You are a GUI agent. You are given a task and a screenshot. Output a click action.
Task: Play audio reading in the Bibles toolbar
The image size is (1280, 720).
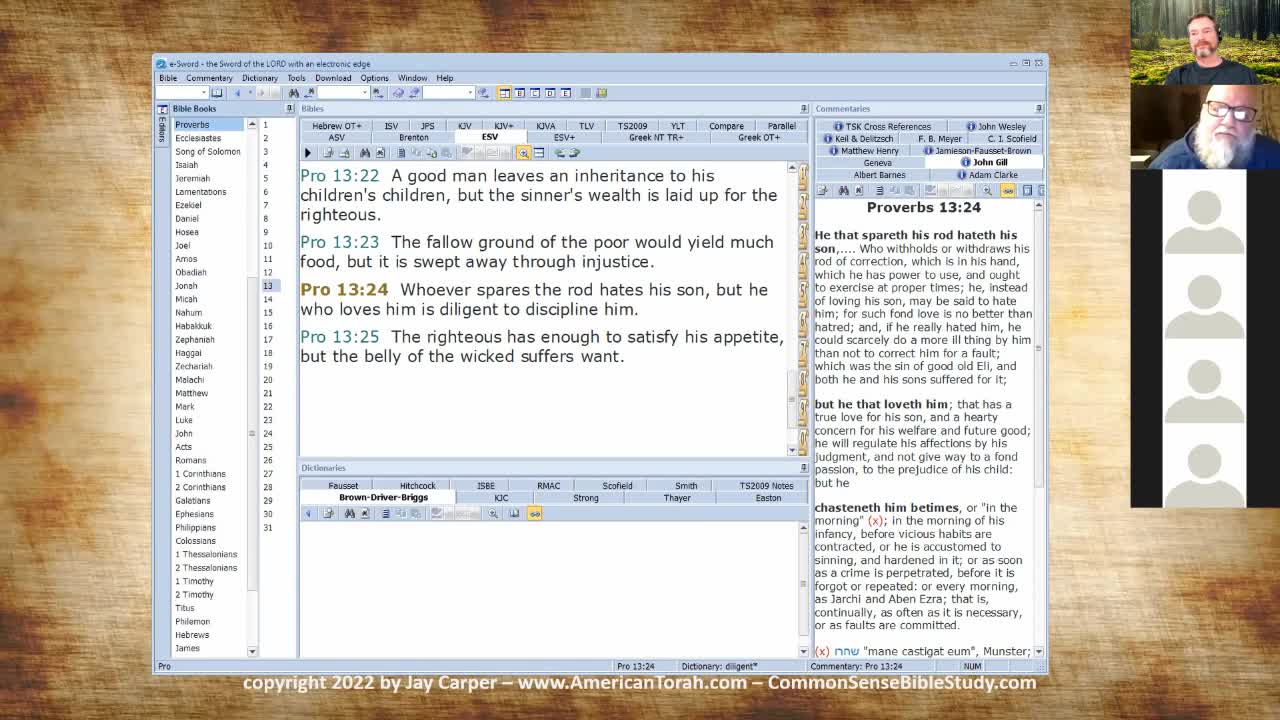pos(308,152)
